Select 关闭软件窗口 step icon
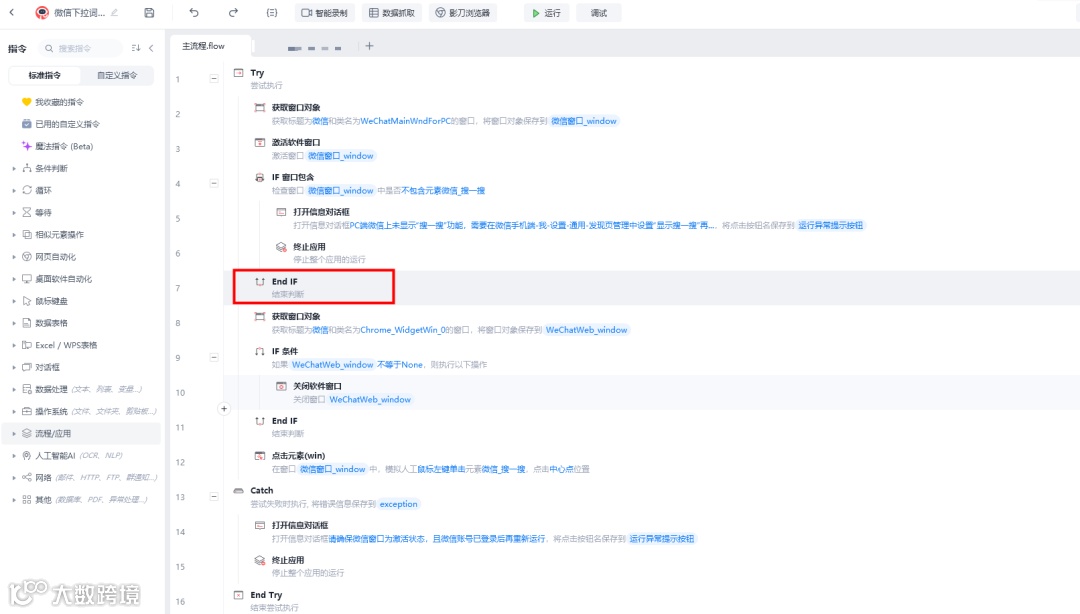Screen dimensions: 1080x614 [281, 386]
